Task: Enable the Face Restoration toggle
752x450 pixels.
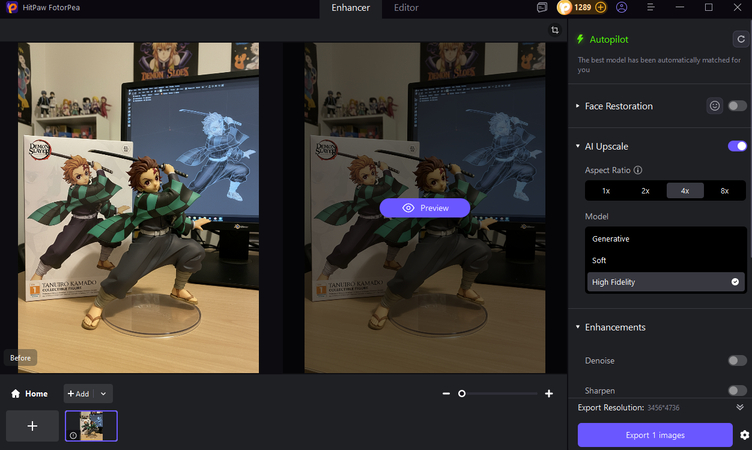Action: (x=737, y=106)
